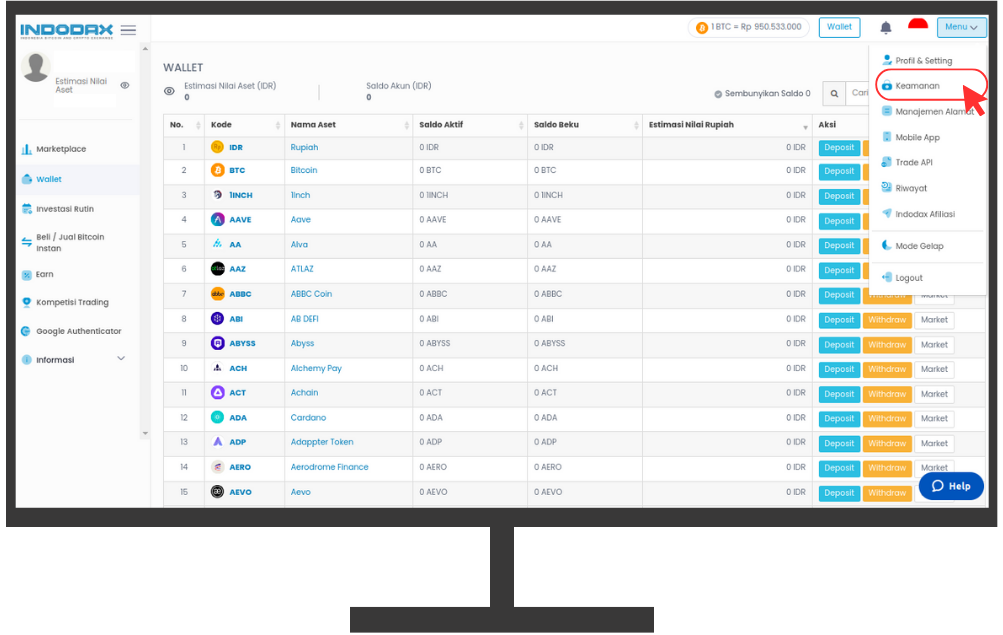Open Indodax Afiliasi menu item
This screenshot has width=1003, height=635.
point(919,214)
